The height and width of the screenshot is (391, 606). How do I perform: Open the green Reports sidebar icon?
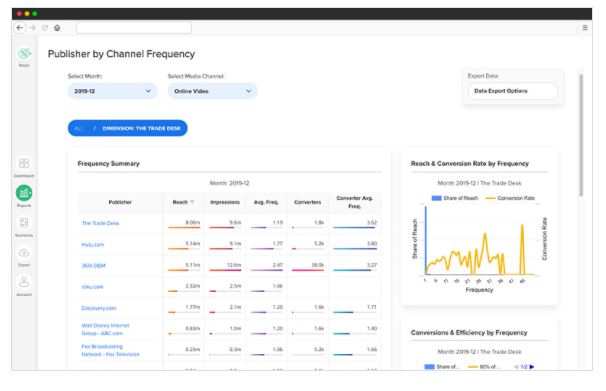coord(24,193)
